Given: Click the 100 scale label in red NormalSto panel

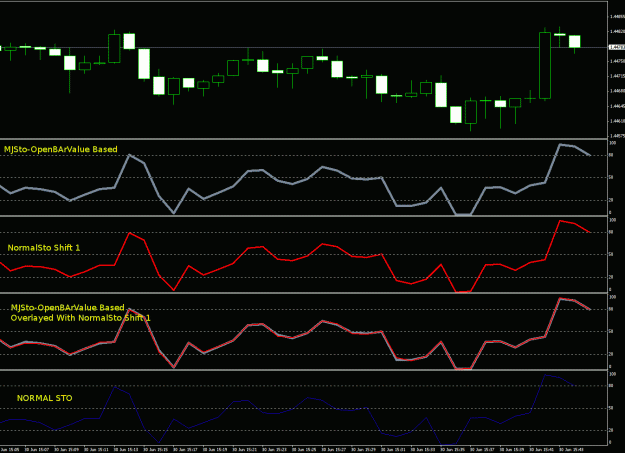Looking at the screenshot, I should 613,220.
